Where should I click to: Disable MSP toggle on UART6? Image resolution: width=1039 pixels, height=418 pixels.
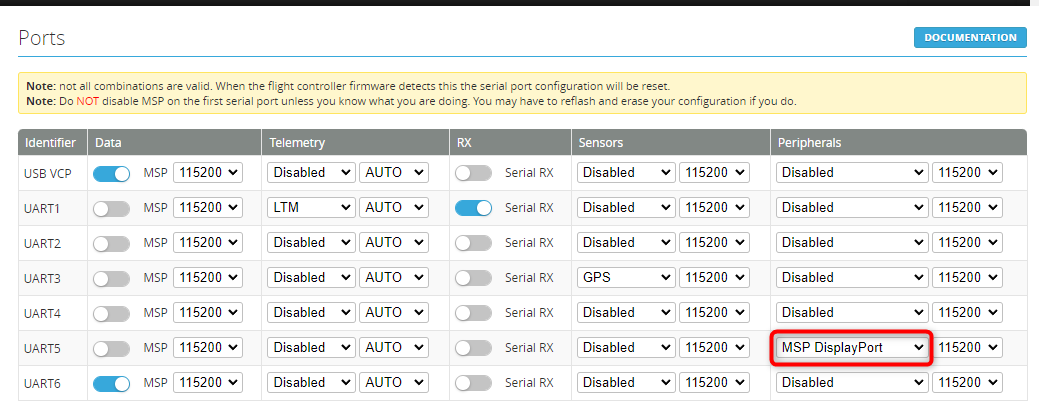click(x=111, y=382)
